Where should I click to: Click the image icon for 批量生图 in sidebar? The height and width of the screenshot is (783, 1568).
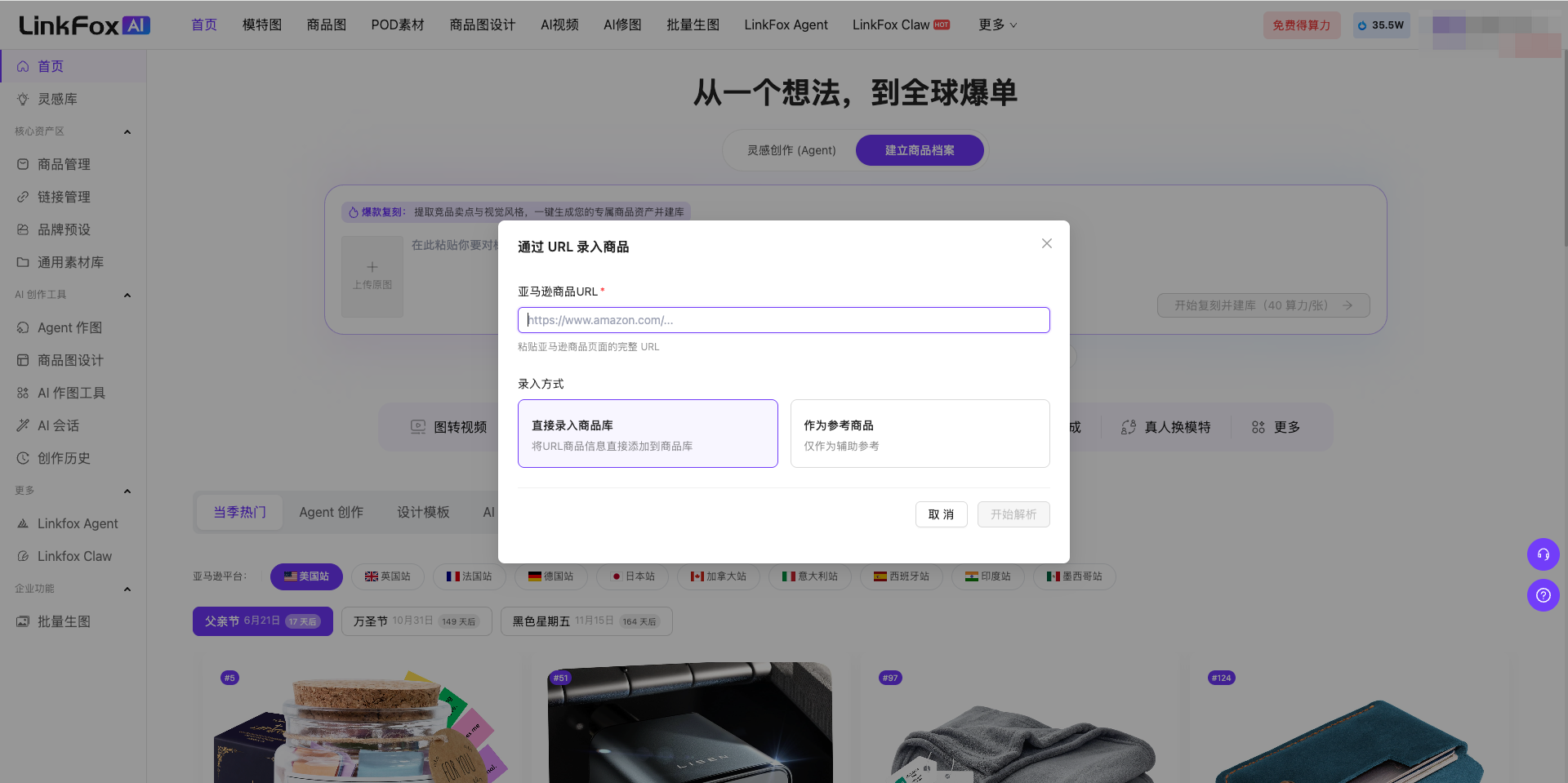[23, 621]
